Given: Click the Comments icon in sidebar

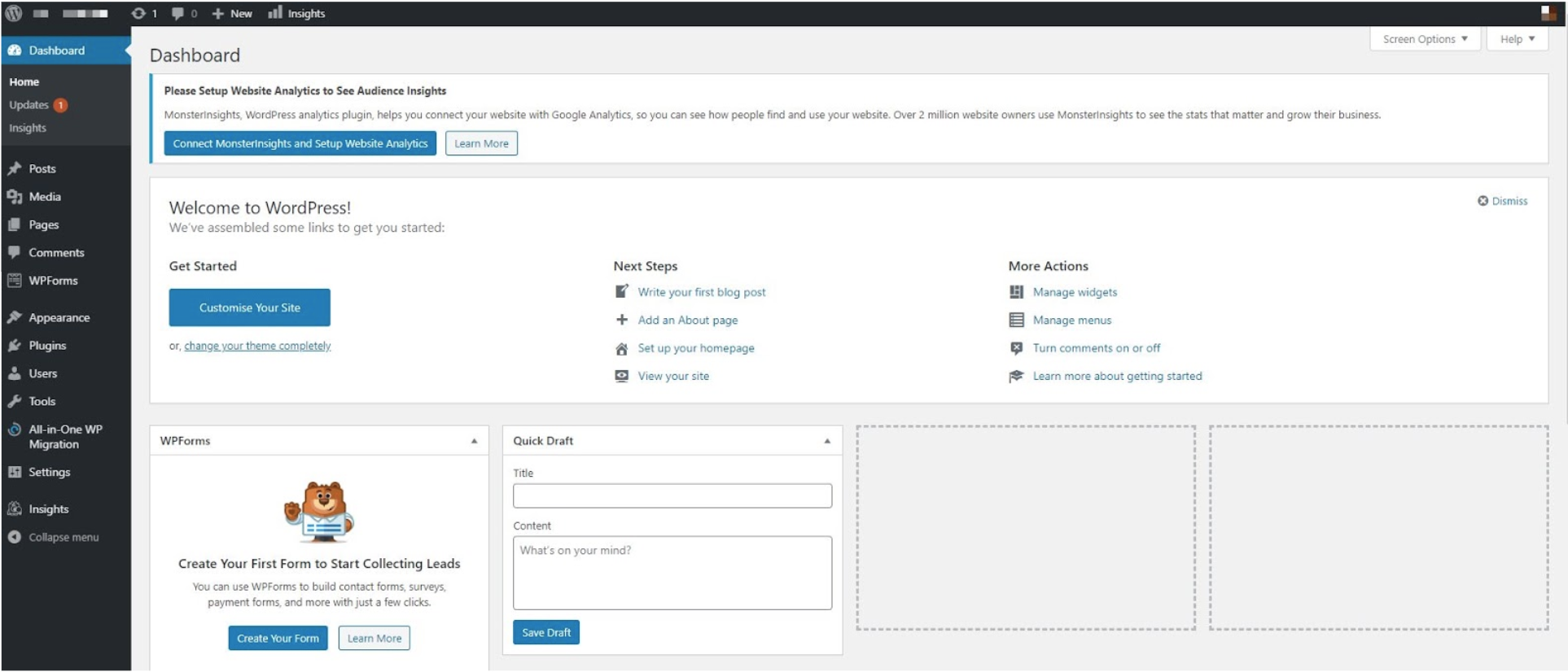Looking at the screenshot, I should pos(15,252).
